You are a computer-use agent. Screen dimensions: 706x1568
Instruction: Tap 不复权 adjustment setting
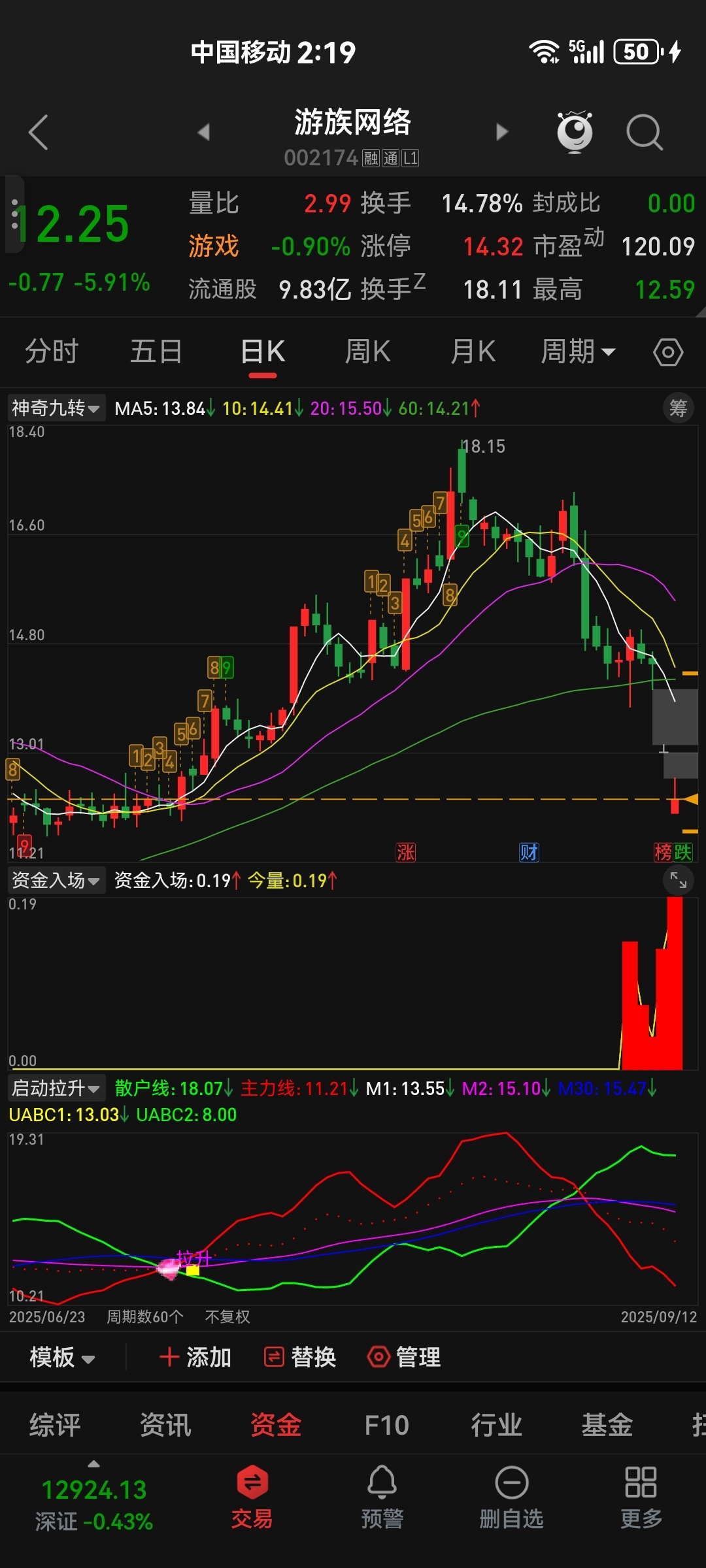(227, 1316)
